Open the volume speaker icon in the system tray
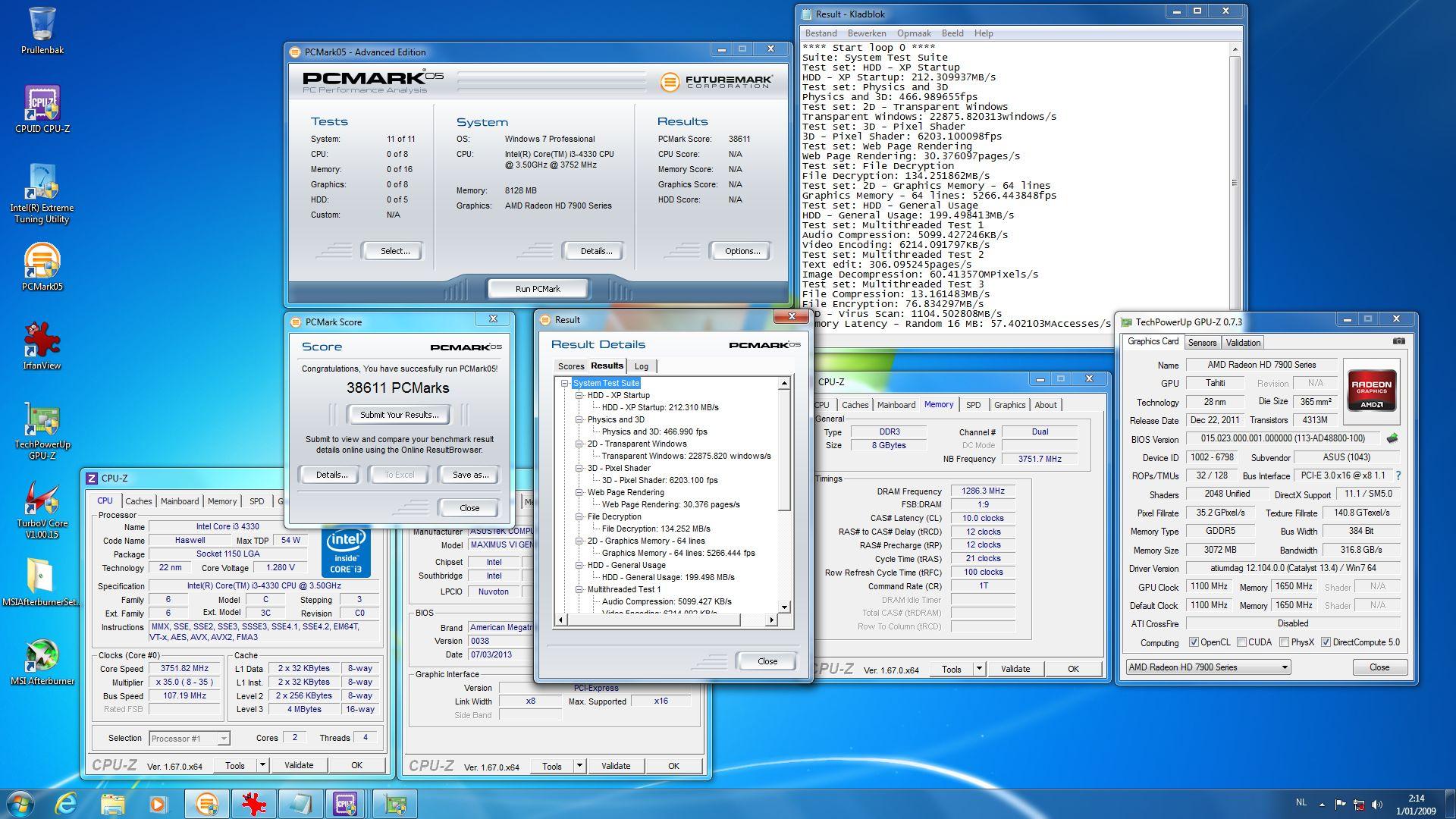Screen dimensions: 1456x819 tap(1377, 805)
